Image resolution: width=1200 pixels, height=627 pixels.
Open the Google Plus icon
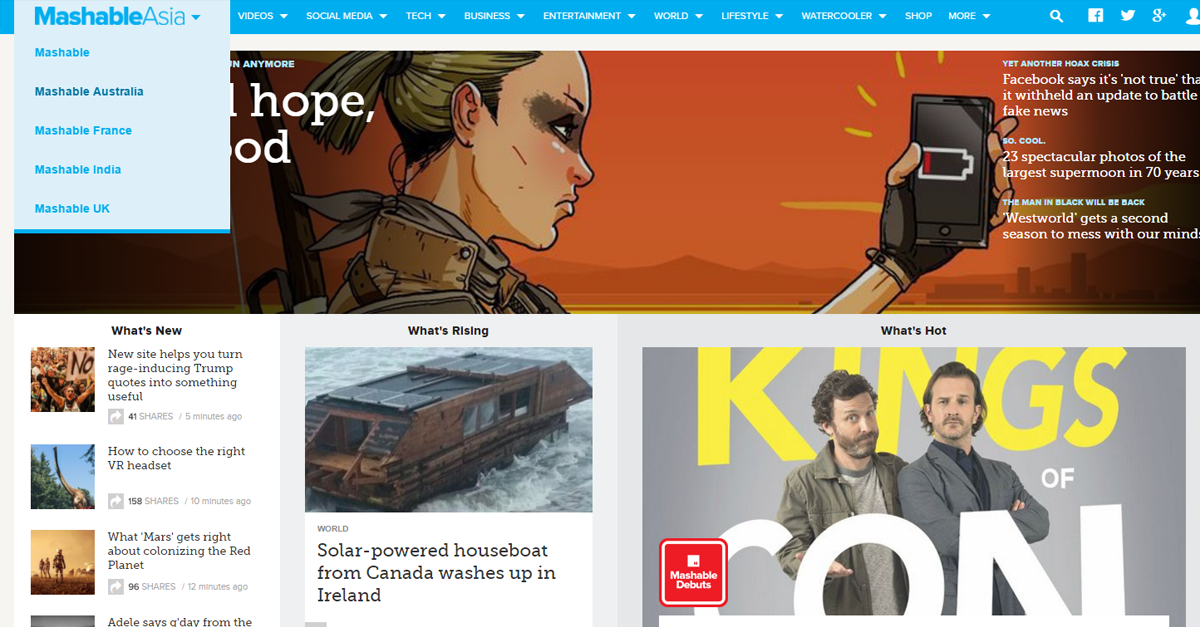pyautogui.click(x=1160, y=16)
